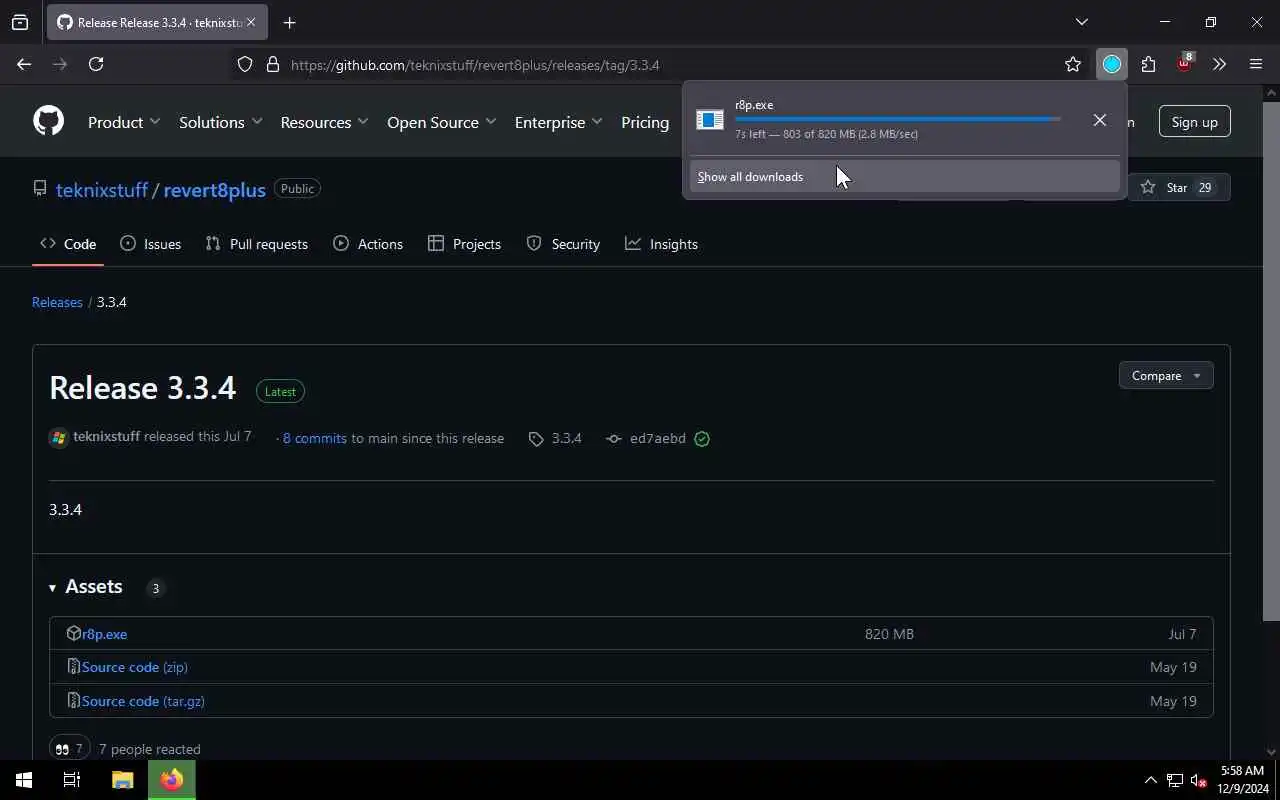
Task: Click the Firefox taskbar icon
Action: coord(172,780)
